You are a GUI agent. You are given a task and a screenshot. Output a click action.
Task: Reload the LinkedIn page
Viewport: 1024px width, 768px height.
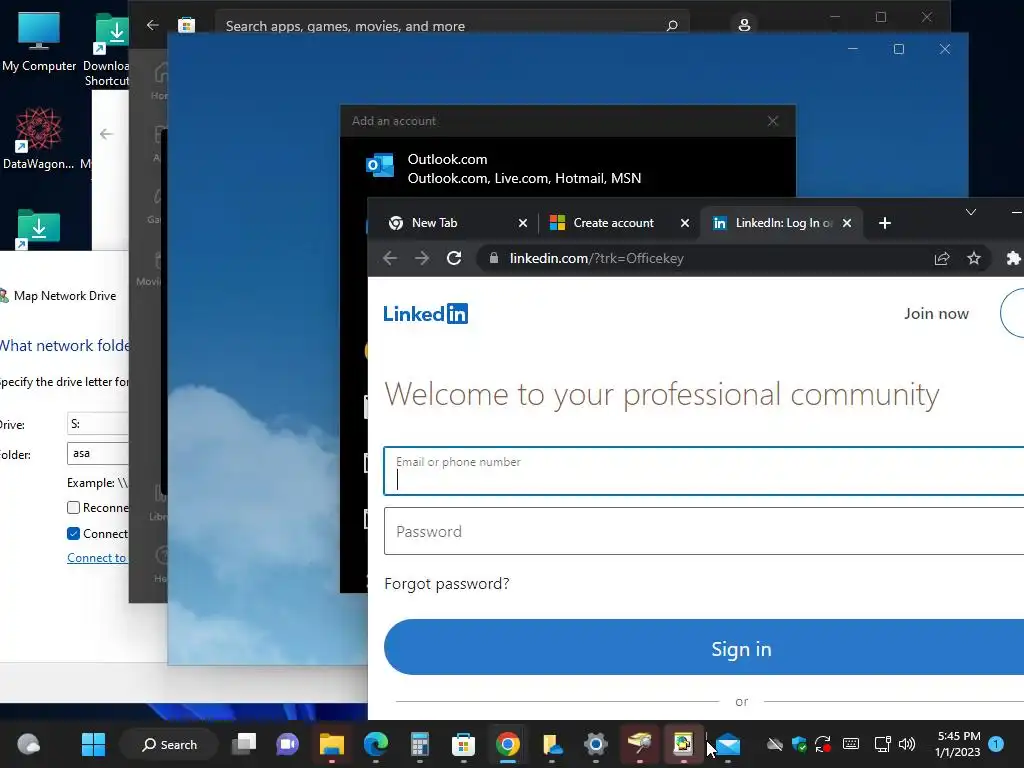[454, 259]
